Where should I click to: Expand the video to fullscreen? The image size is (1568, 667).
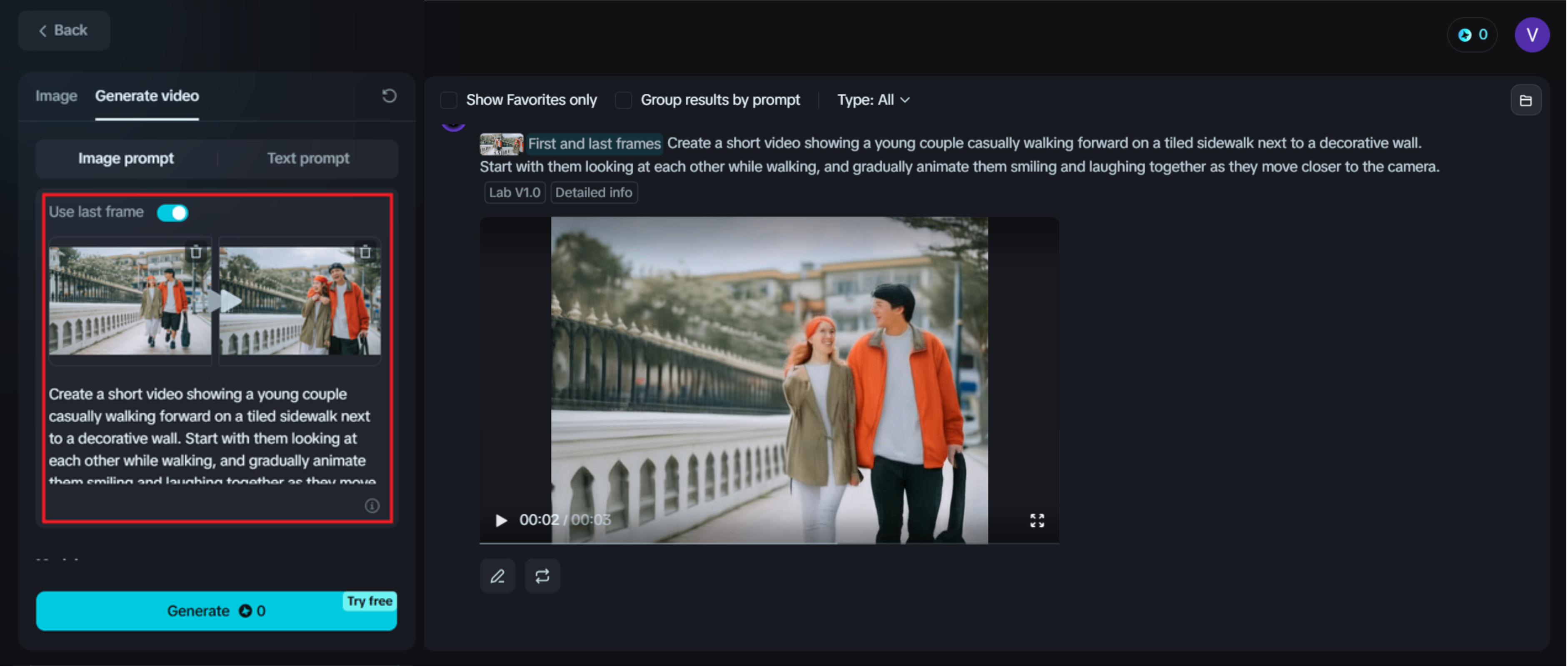[x=1037, y=520]
